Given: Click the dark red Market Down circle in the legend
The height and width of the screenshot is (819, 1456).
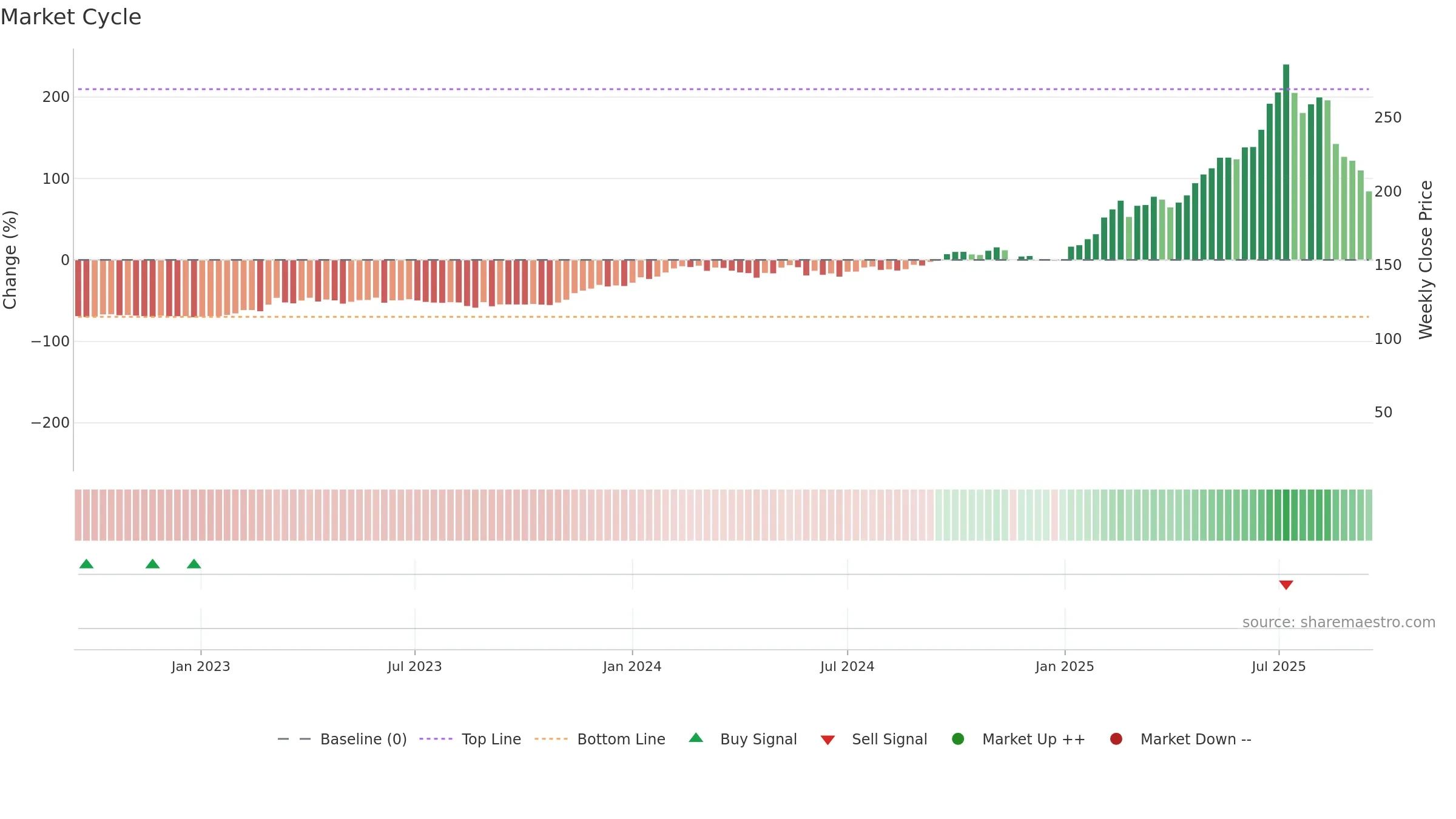Looking at the screenshot, I should point(1116,739).
